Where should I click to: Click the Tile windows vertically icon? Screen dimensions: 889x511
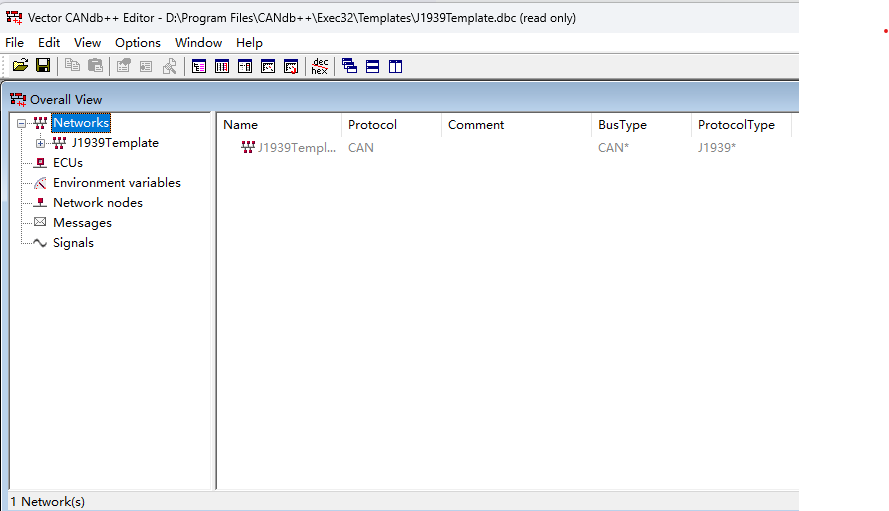395,66
